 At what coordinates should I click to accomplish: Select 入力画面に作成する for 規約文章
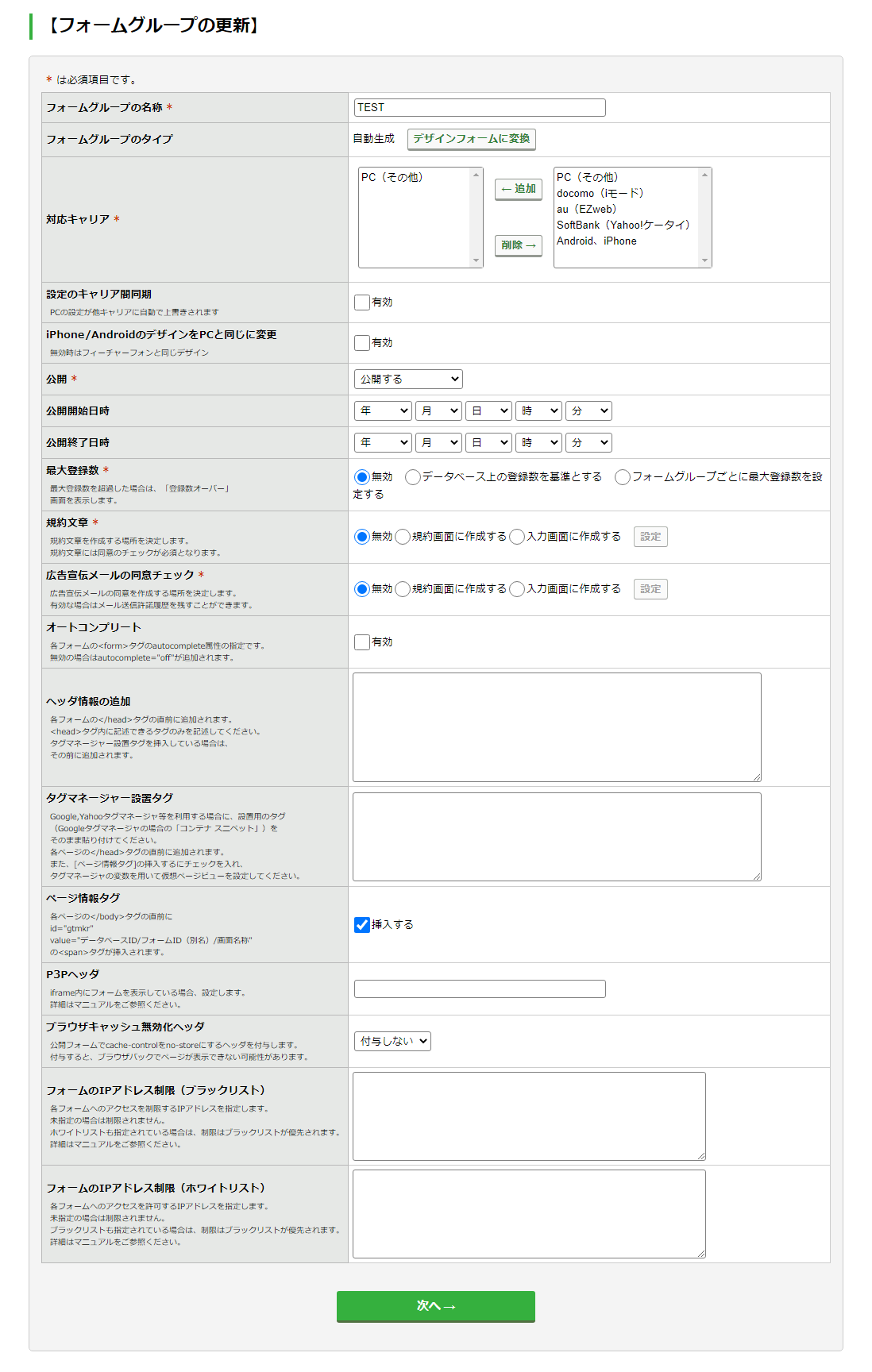pos(517,537)
